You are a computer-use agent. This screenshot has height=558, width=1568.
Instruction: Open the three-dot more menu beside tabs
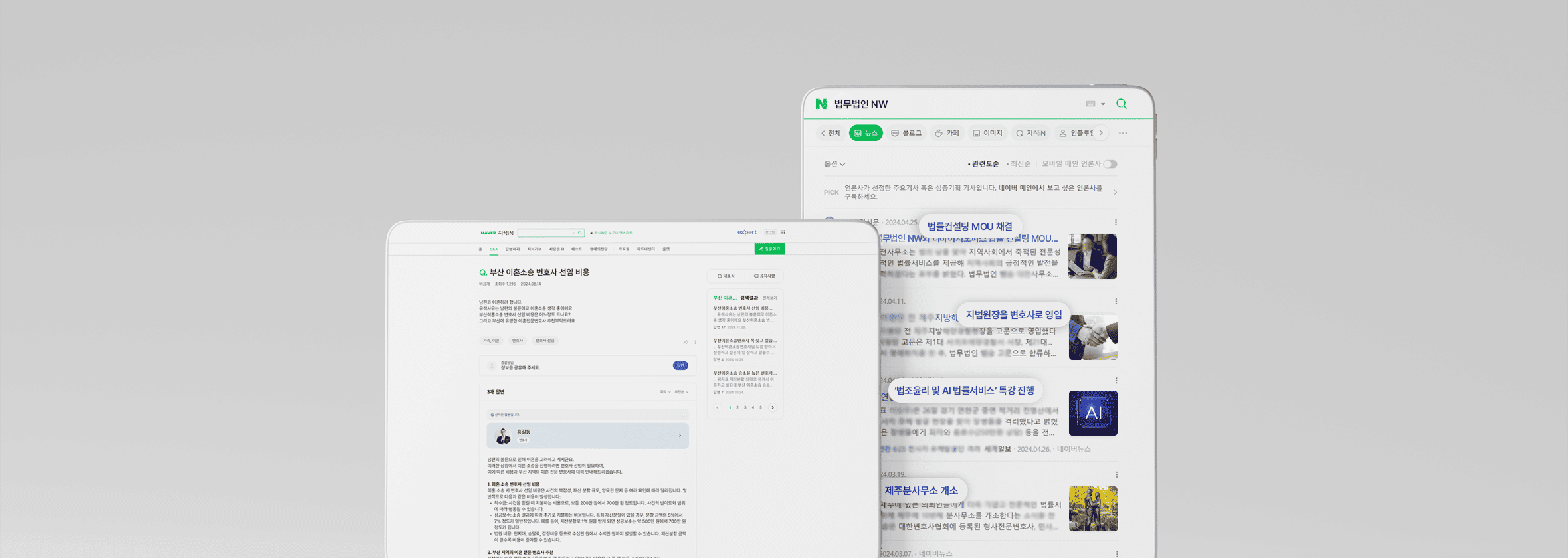click(x=1123, y=133)
